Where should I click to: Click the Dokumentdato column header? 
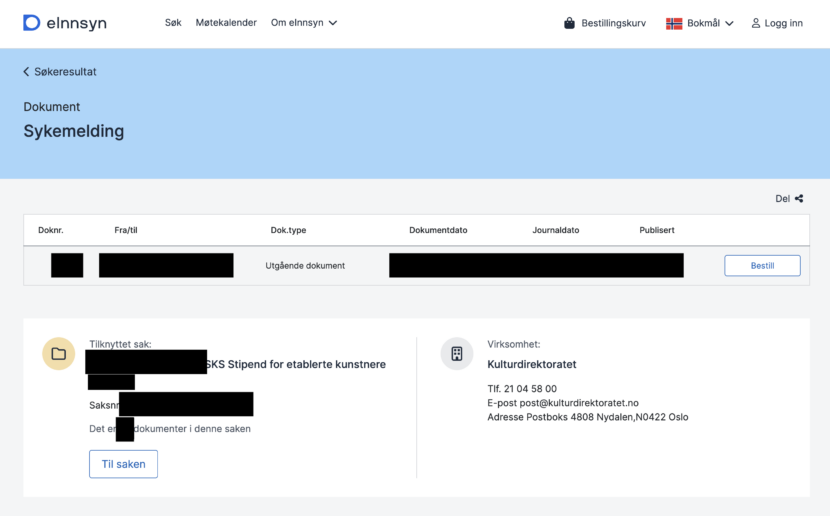pyautogui.click(x=438, y=230)
